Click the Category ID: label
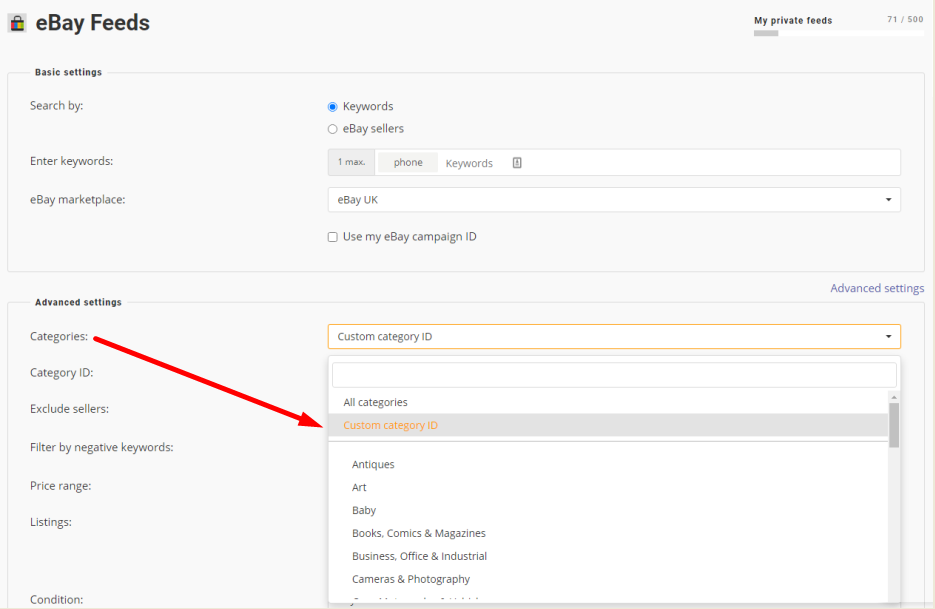 click(x=61, y=373)
